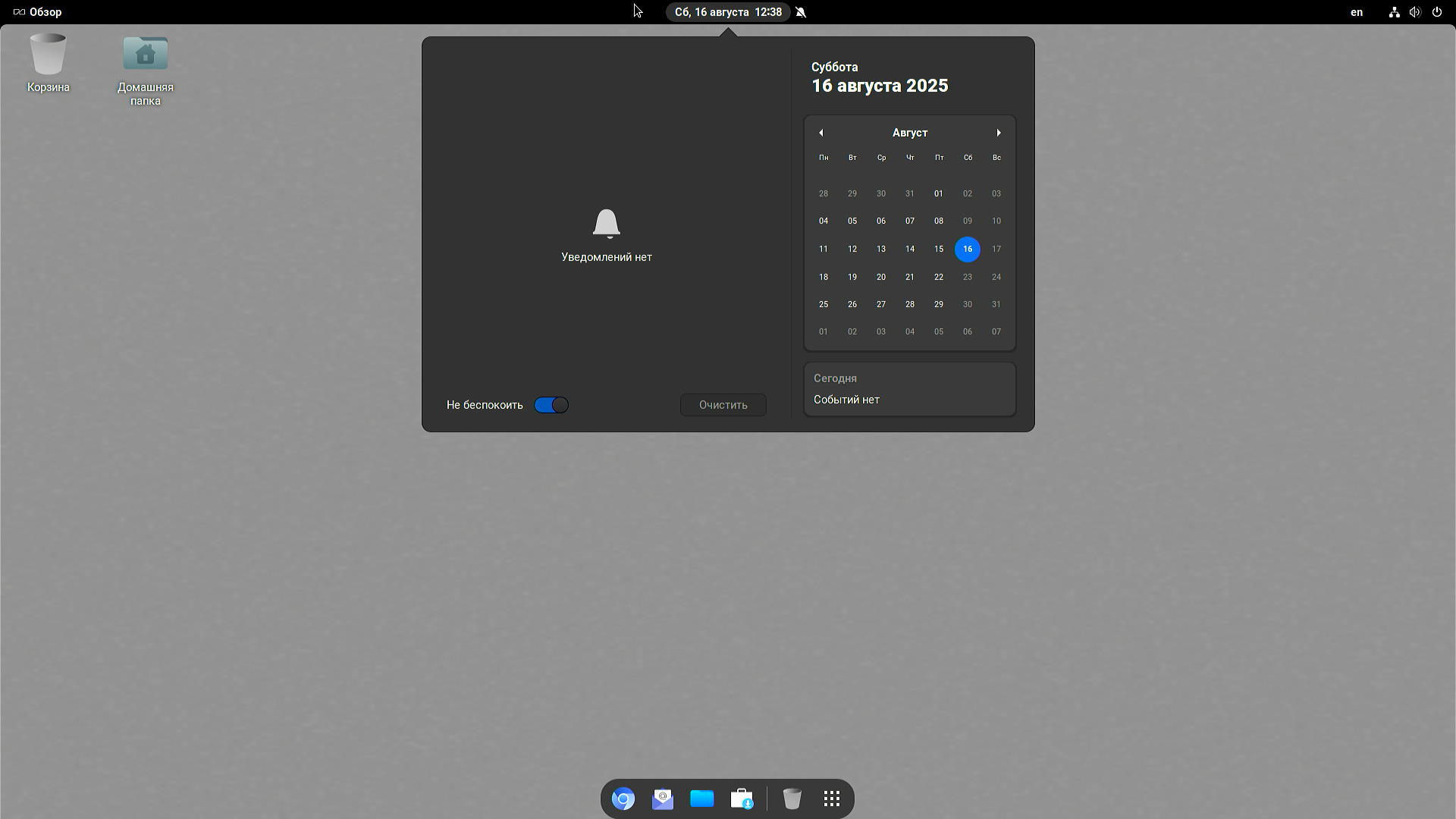Image resolution: width=1456 pixels, height=819 pixels.
Task: Open Корзина desktop icon
Action: point(48,55)
